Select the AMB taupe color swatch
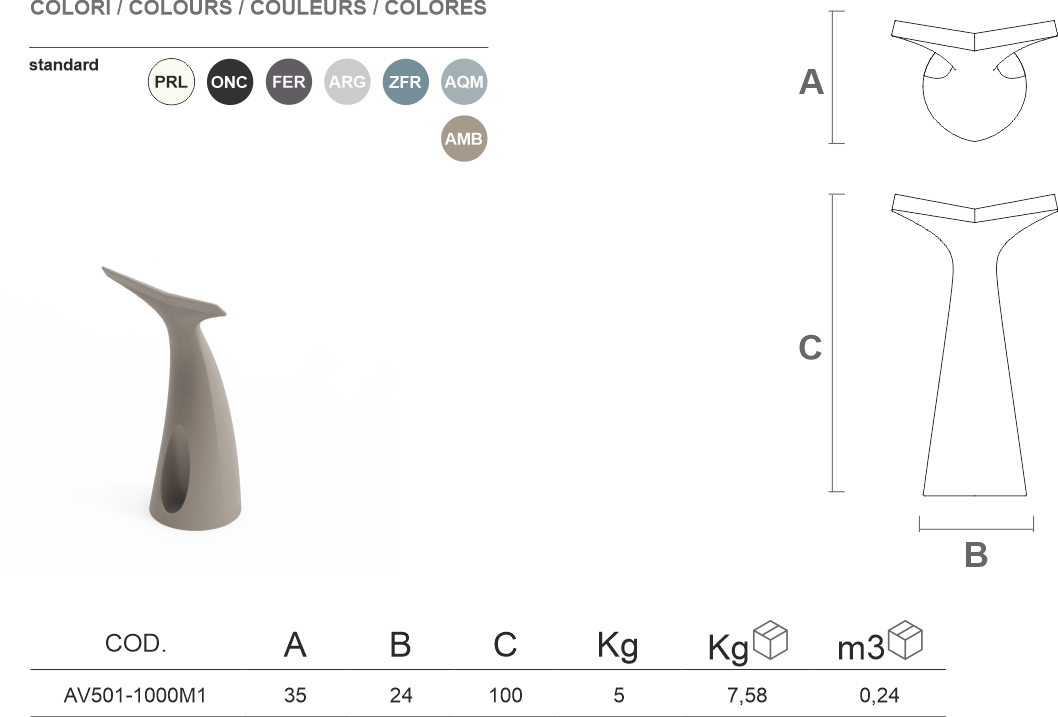Viewport: 1058px width, 717px height. (464, 139)
